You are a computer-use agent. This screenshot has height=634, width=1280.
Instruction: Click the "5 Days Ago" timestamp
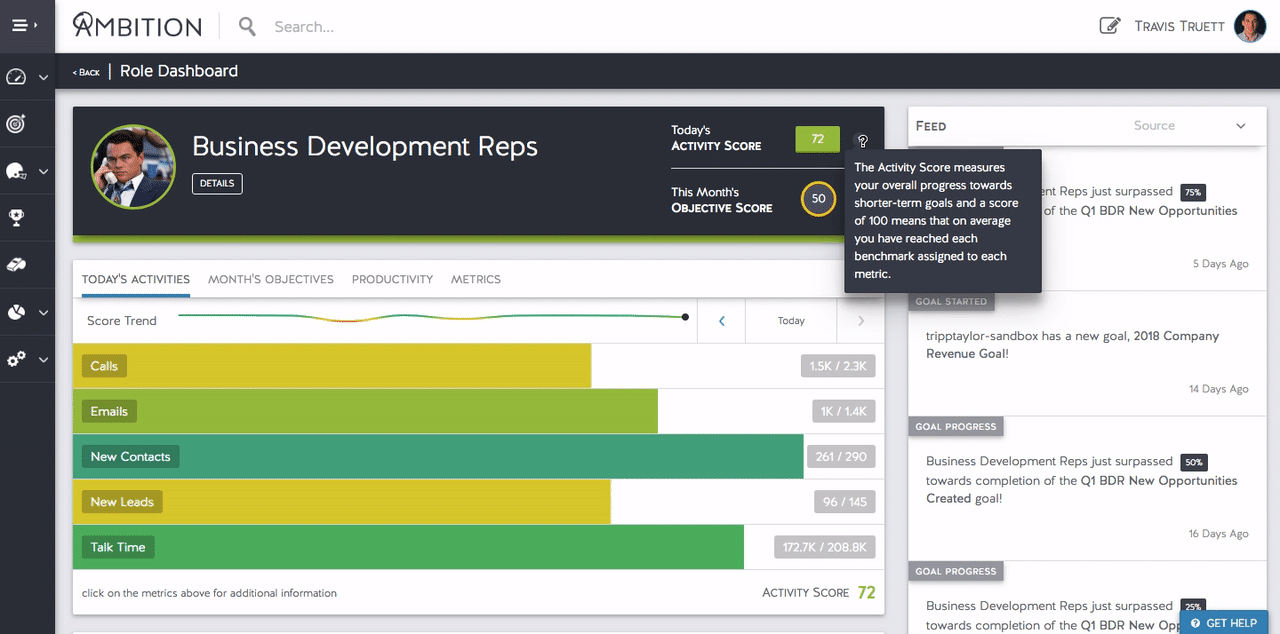pos(1221,264)
